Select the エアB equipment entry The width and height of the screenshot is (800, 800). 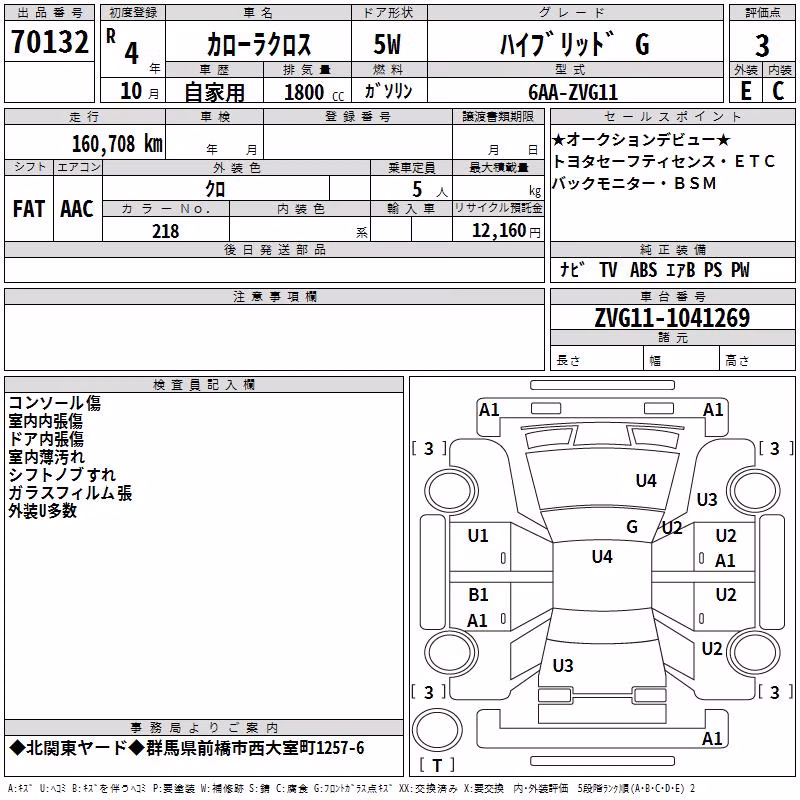tap(681, 269)
